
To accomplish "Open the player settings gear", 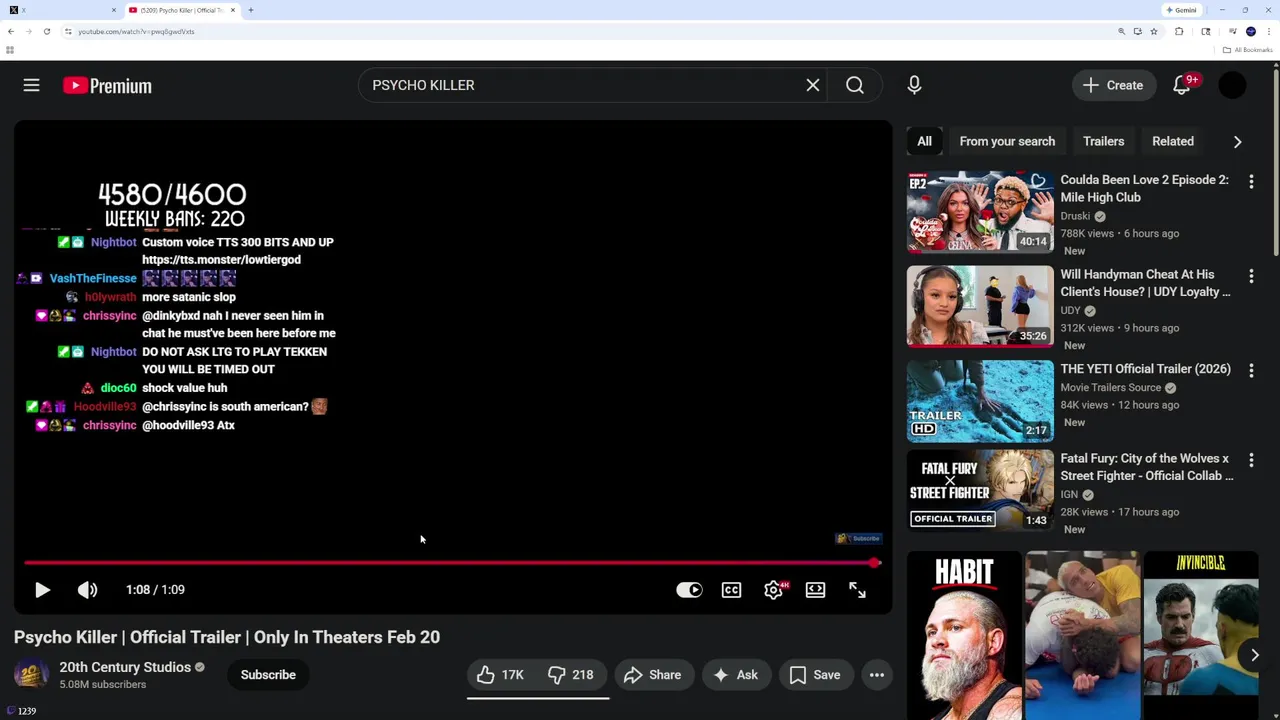I will coord(774,590).
